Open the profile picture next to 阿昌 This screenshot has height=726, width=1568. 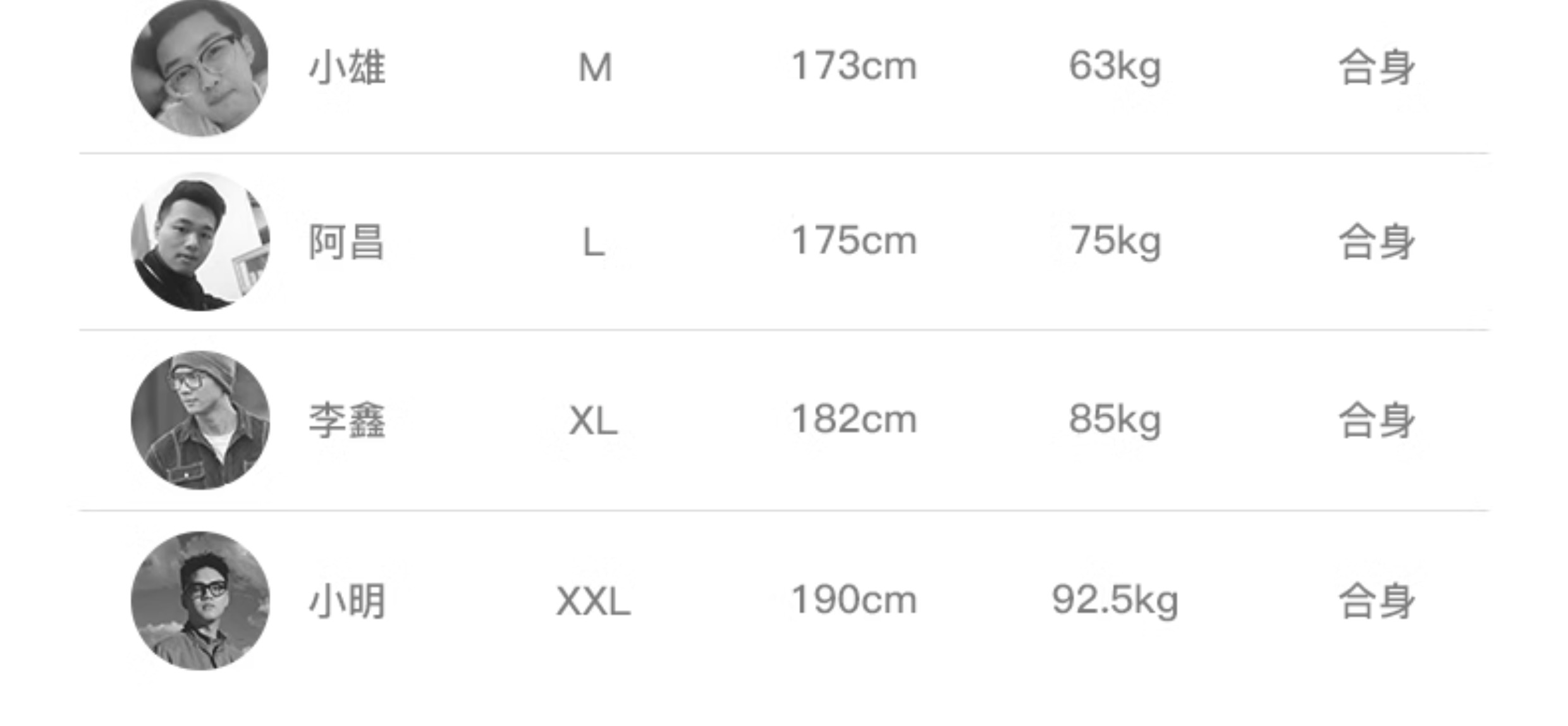coord(200,242)
